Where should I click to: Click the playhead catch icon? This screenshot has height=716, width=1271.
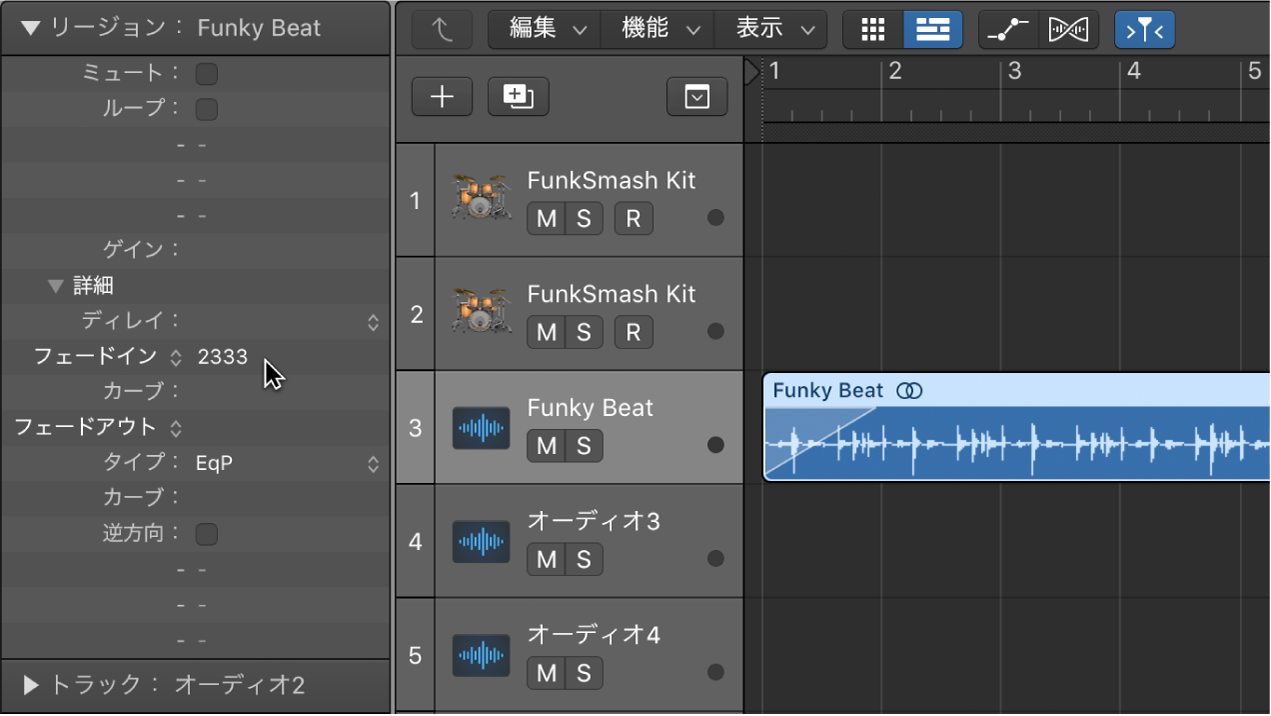pos(1144,30)
